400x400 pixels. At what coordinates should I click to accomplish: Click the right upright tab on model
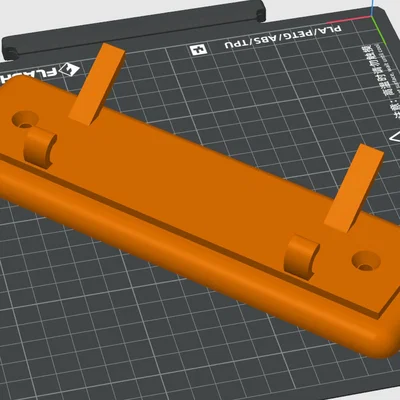tap(354, 188)
